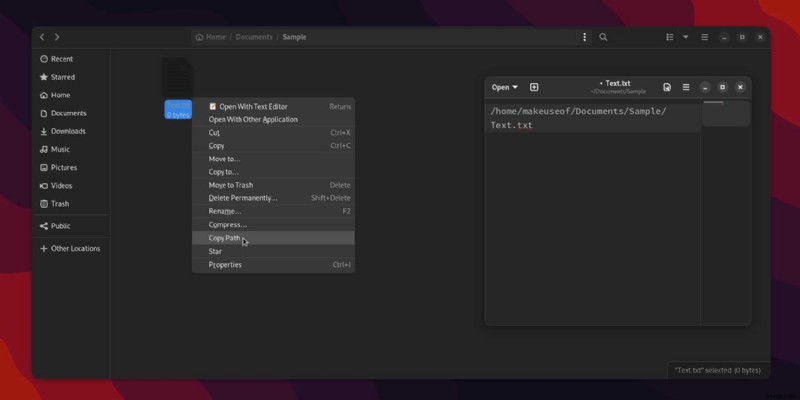
Task: Select Move to Trash
Action: (x=273, y=185)
